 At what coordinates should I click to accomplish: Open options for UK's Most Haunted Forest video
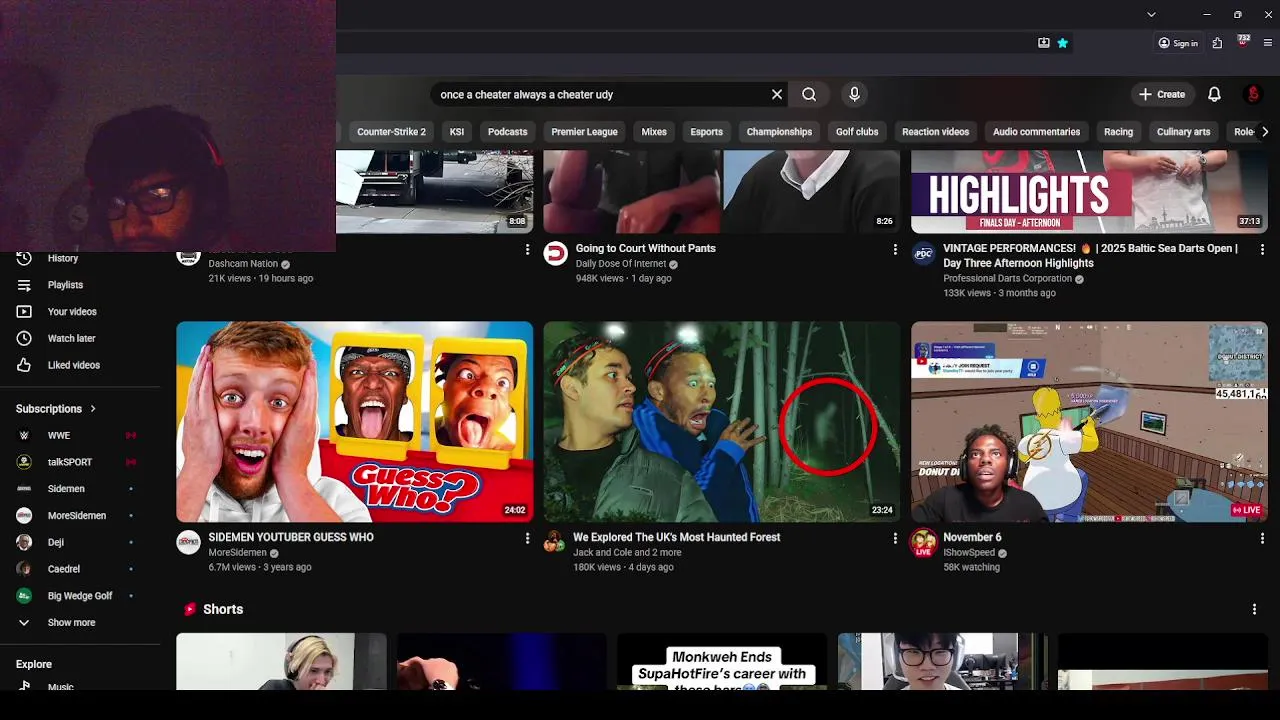[x=895, y=538]
